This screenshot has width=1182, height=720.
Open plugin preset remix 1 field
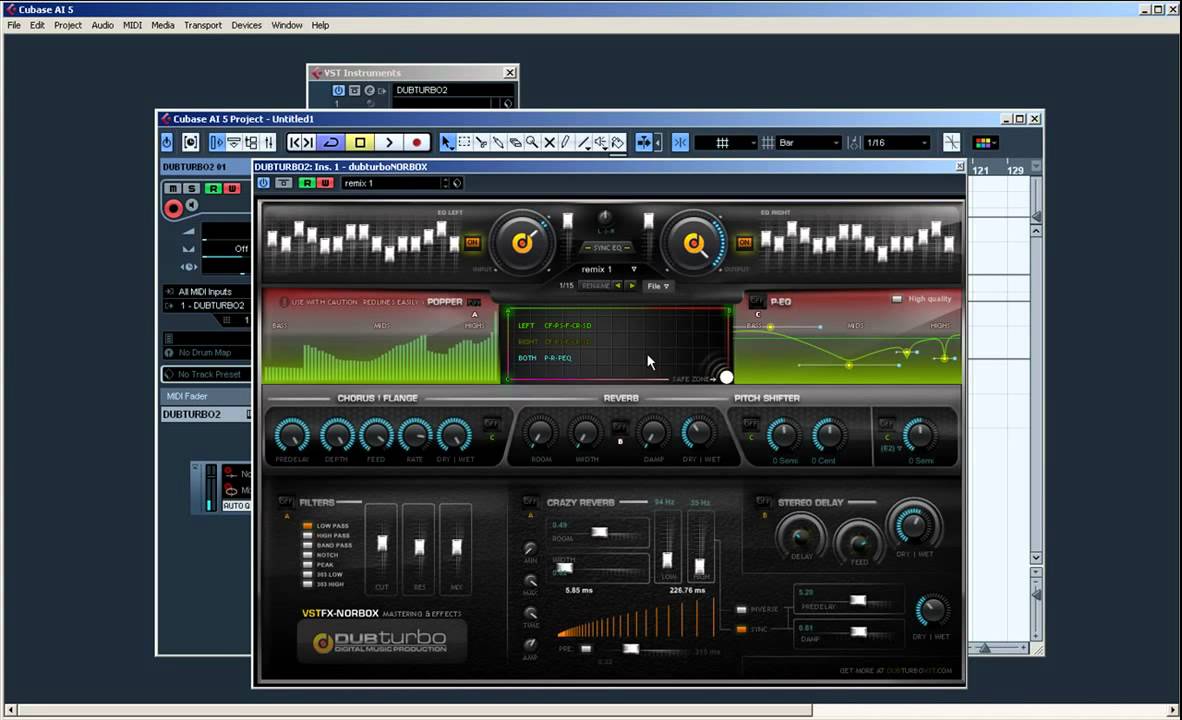393,183
